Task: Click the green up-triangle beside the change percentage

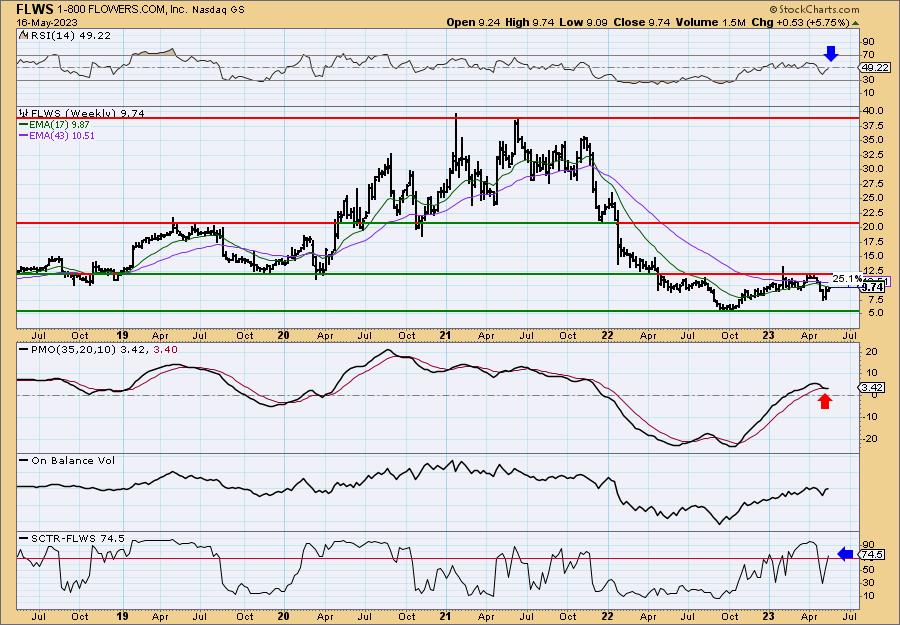Action: (x=855, y=24)
